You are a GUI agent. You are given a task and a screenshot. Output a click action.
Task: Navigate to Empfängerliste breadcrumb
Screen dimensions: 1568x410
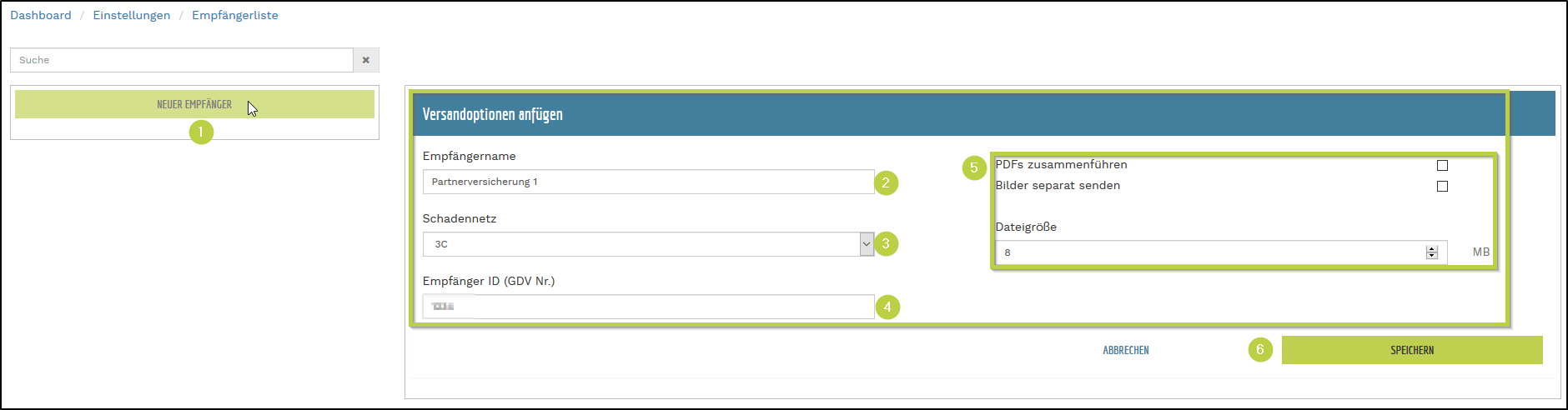pos(235,15)
